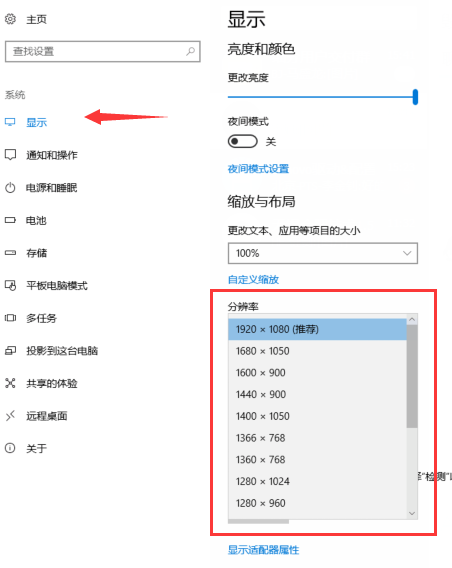Open night light settings link
Image resolution: width=452 pixels, height=568 pixels.
tap(258, 169)
